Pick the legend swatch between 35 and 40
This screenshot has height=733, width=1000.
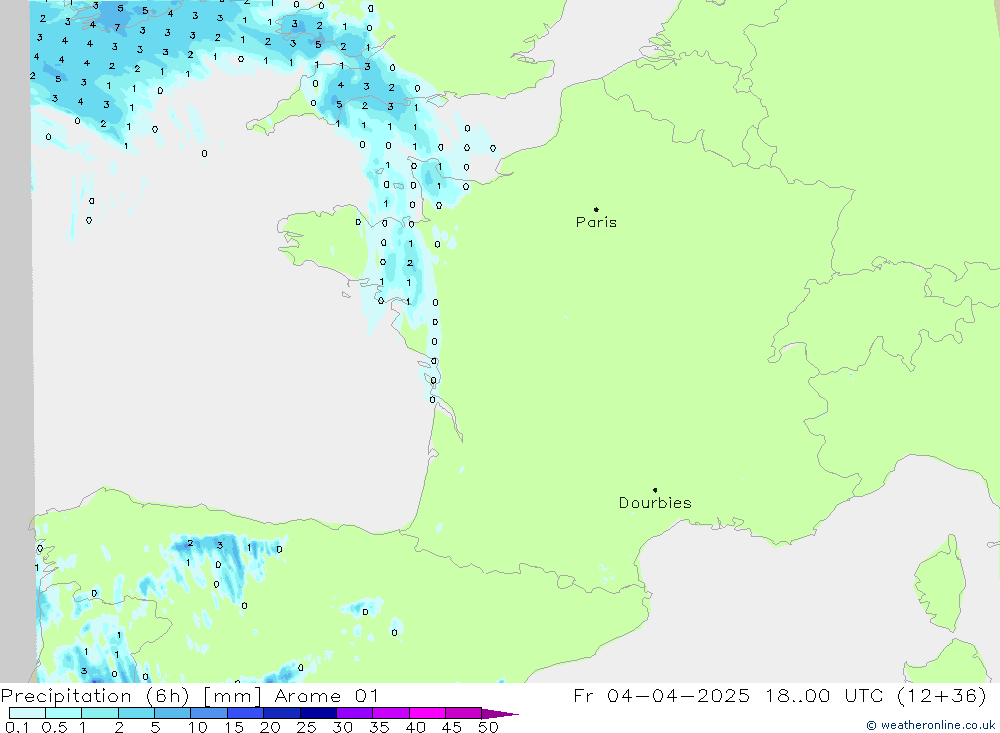391,713
